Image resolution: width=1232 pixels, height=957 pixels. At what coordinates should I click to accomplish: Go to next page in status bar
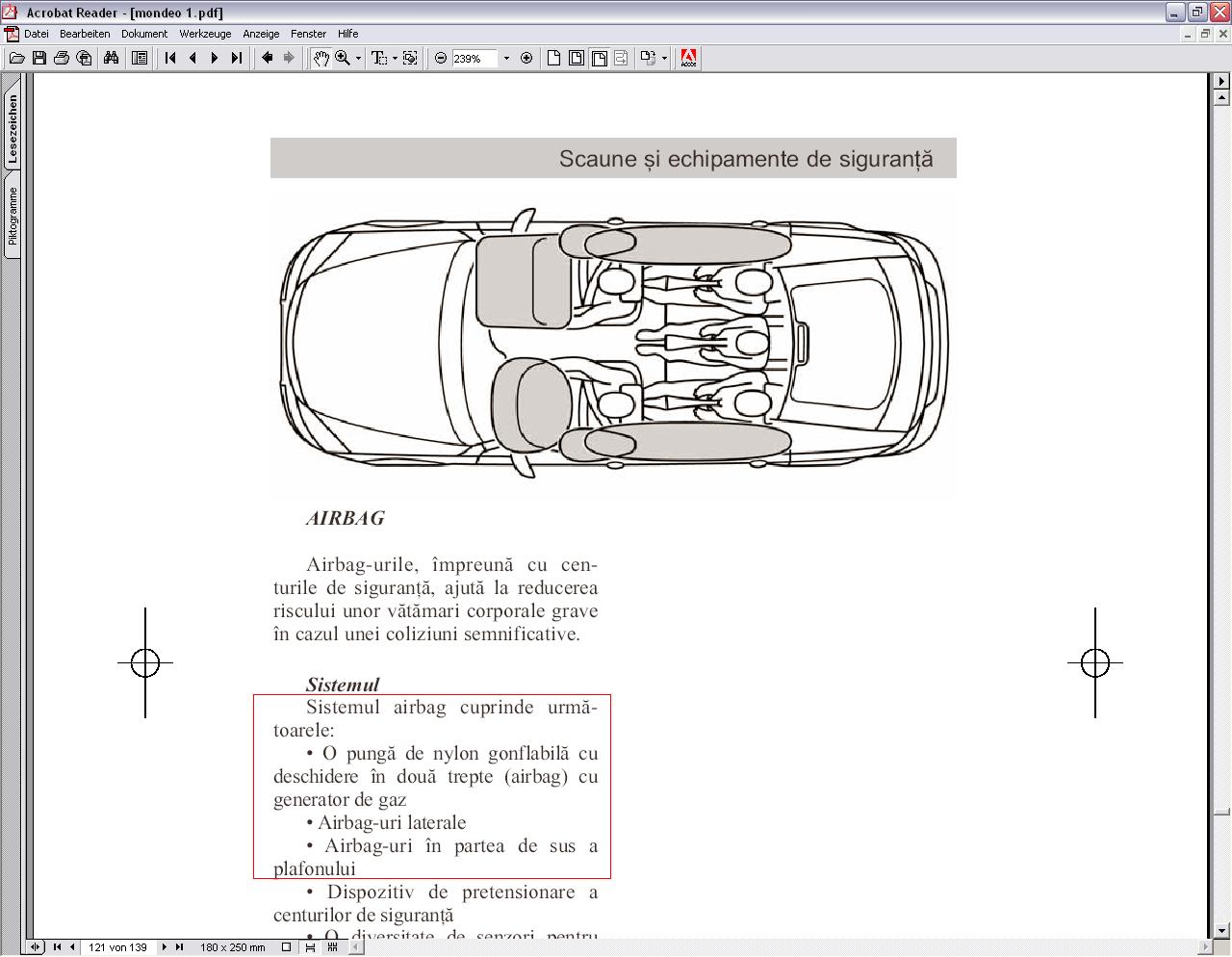click(x=165, y=947)
